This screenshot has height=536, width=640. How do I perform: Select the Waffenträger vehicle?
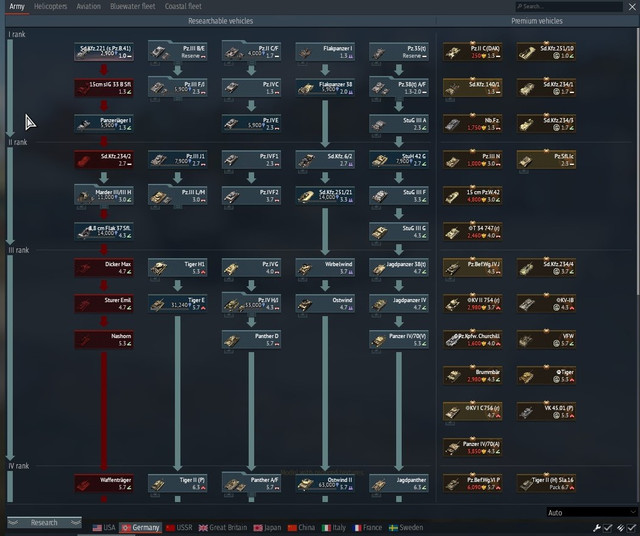[104, 483]
